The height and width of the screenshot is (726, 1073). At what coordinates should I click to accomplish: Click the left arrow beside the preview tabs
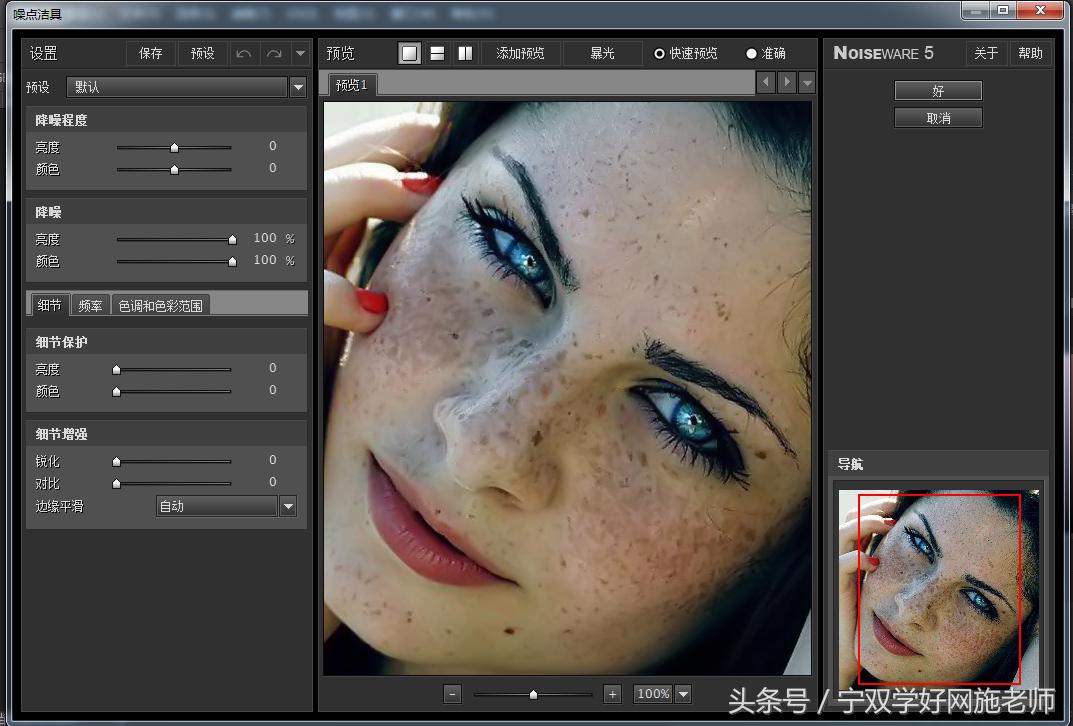766,85
